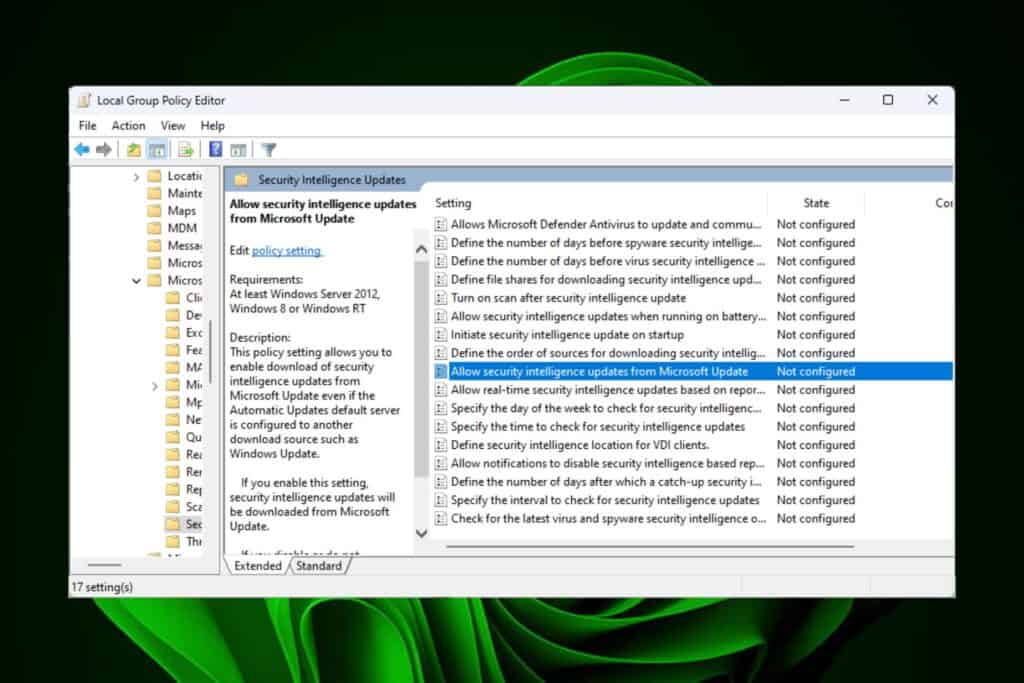Collapse the expanded Microsoft tree node
Screen dimensions: 1024x683
pyautogui.click(x=137, y=281)
